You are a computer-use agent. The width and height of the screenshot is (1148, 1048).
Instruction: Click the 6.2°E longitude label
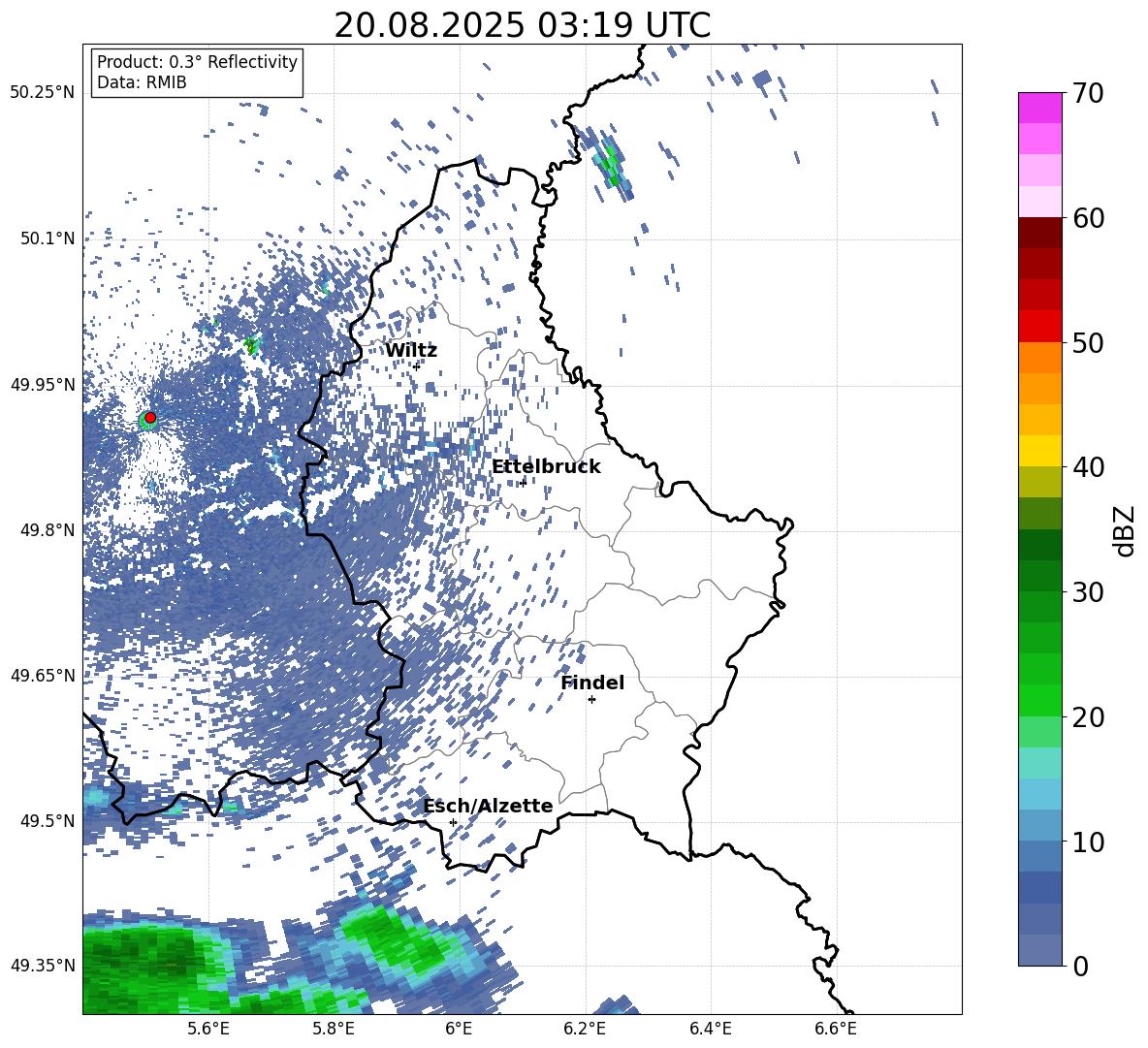tap(585, 1029)
